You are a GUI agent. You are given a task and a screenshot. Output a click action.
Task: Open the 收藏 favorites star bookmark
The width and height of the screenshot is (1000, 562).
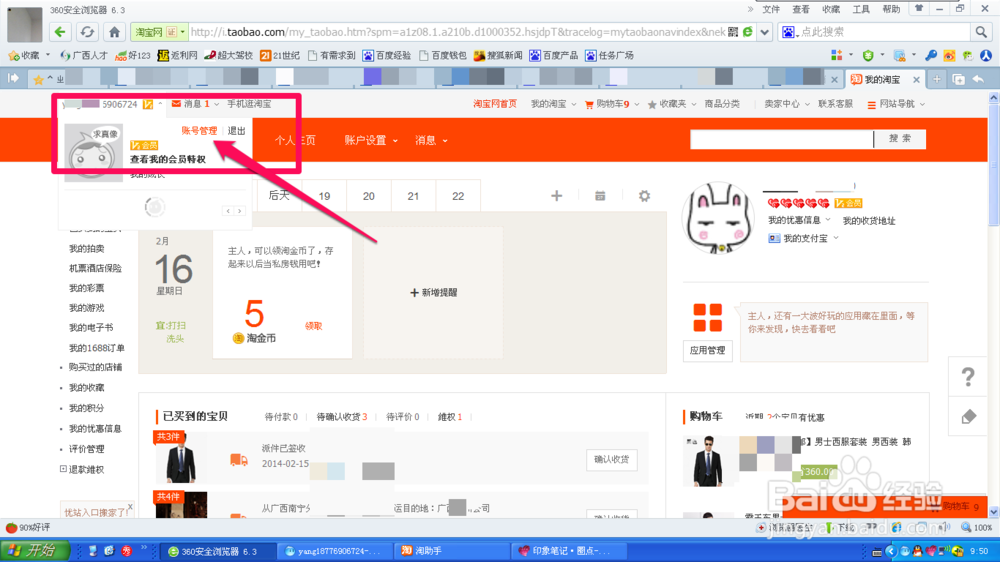coord(24,55)
